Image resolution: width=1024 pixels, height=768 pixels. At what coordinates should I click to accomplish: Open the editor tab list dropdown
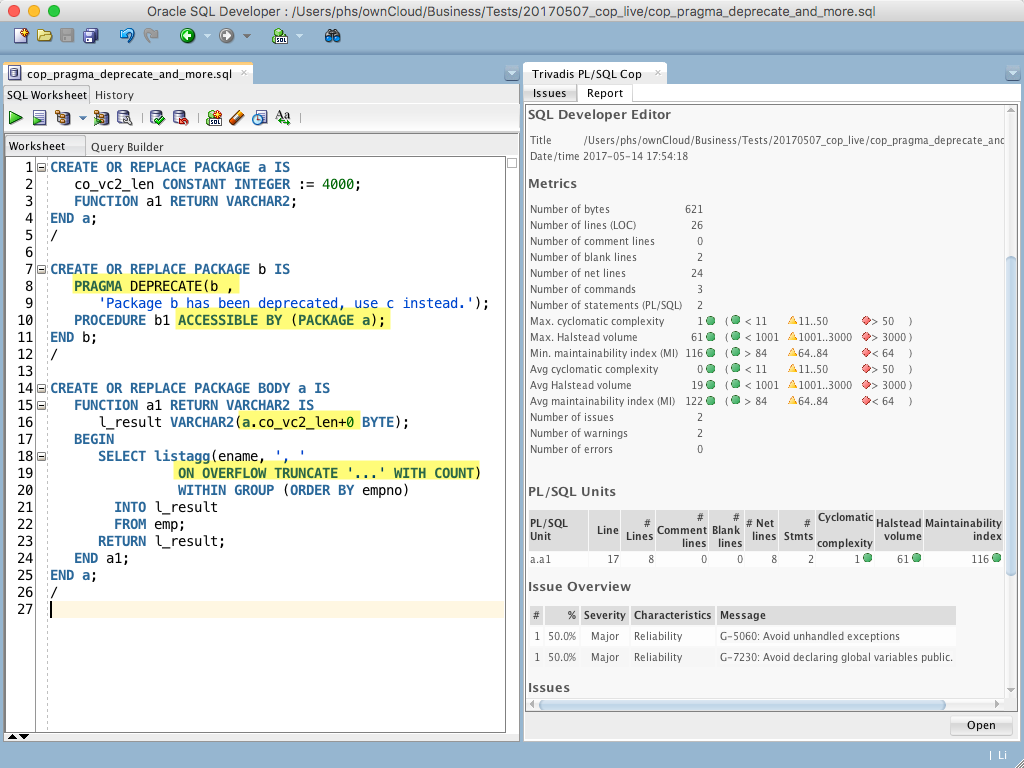click(x=512, y=74)
